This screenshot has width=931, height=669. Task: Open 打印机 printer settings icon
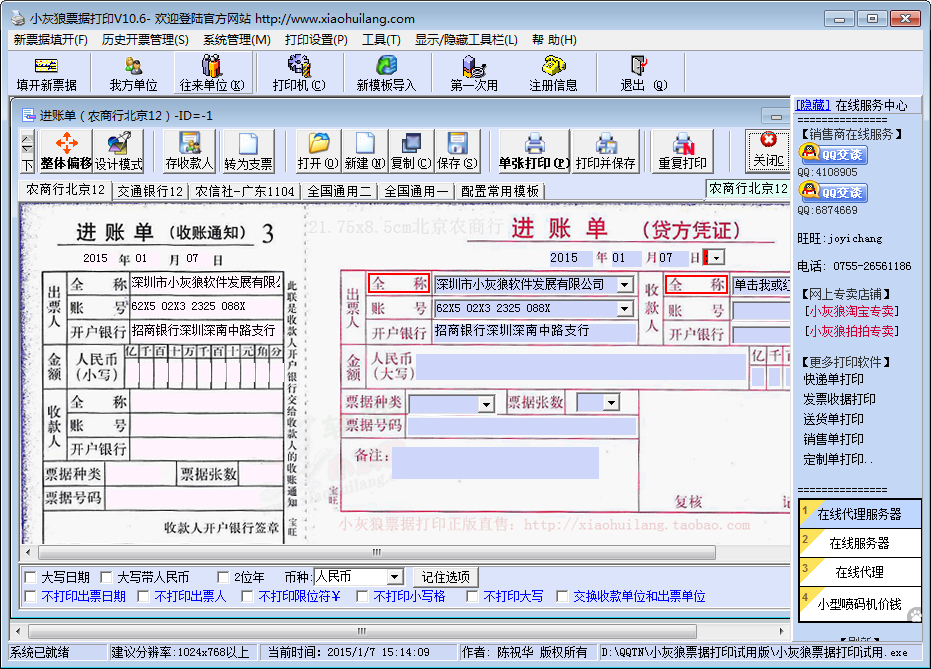click(298, 74)
